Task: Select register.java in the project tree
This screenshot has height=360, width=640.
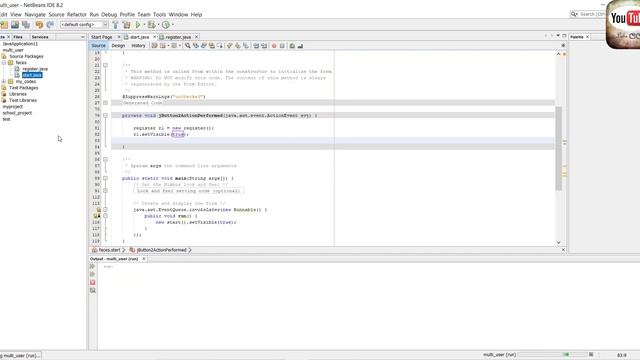Action: (35, 69)
